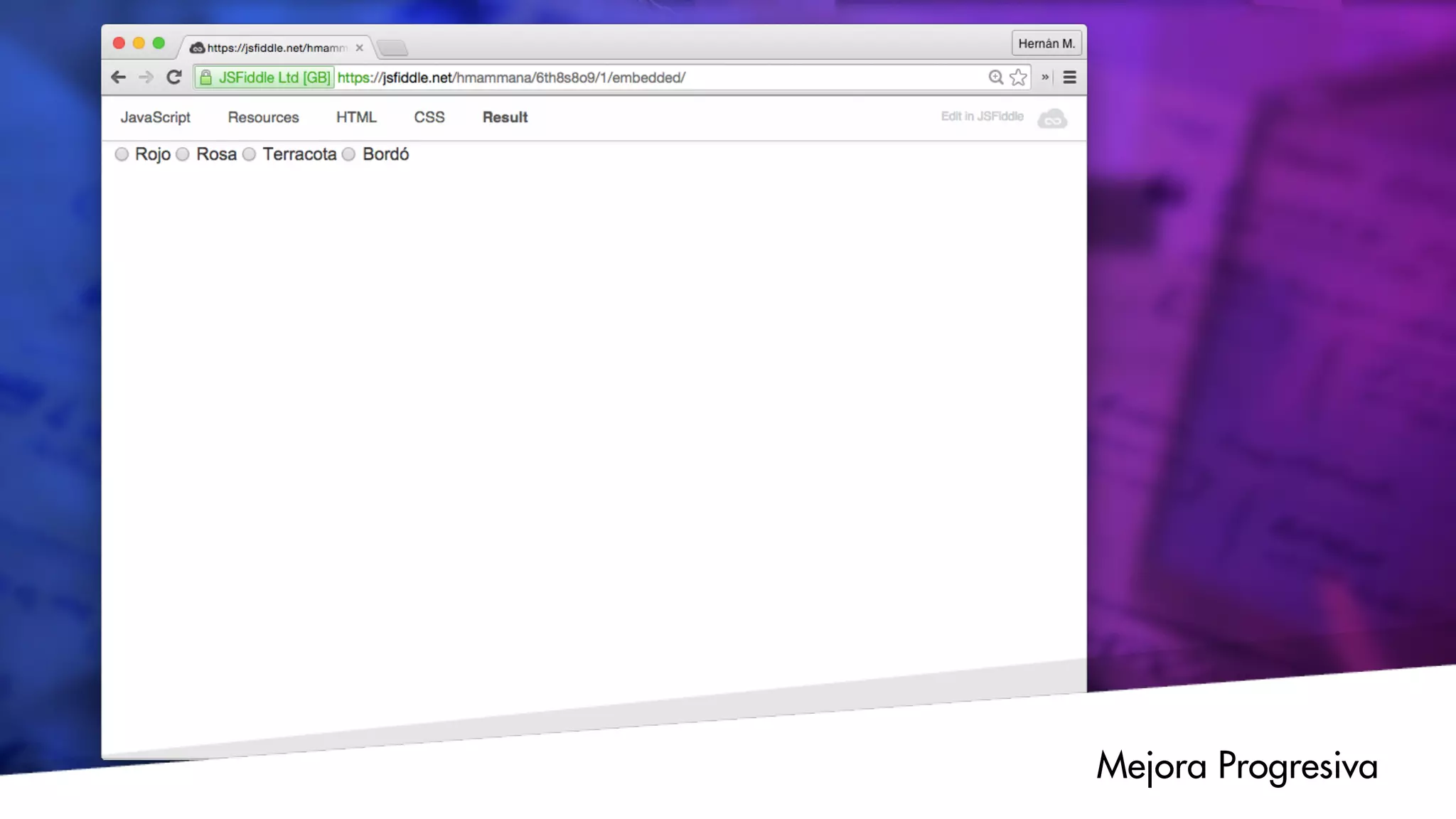This screenshot has height=819, width=1456.
Task: Select the Terracota radio button
Action: [x=249, y=154]
